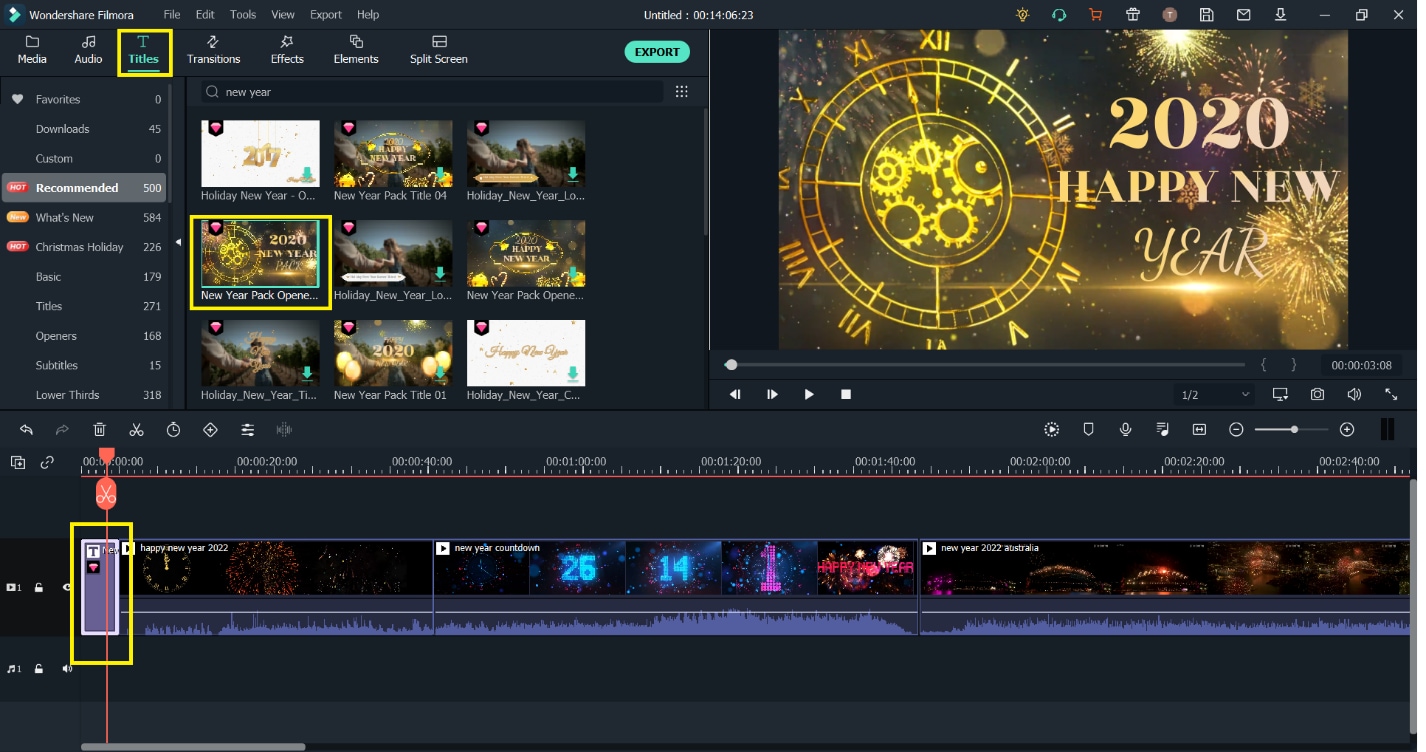Select the New Year Pack Title 01 thumbnail
The image size is (1426, 752).
click(x=393, y=353)
